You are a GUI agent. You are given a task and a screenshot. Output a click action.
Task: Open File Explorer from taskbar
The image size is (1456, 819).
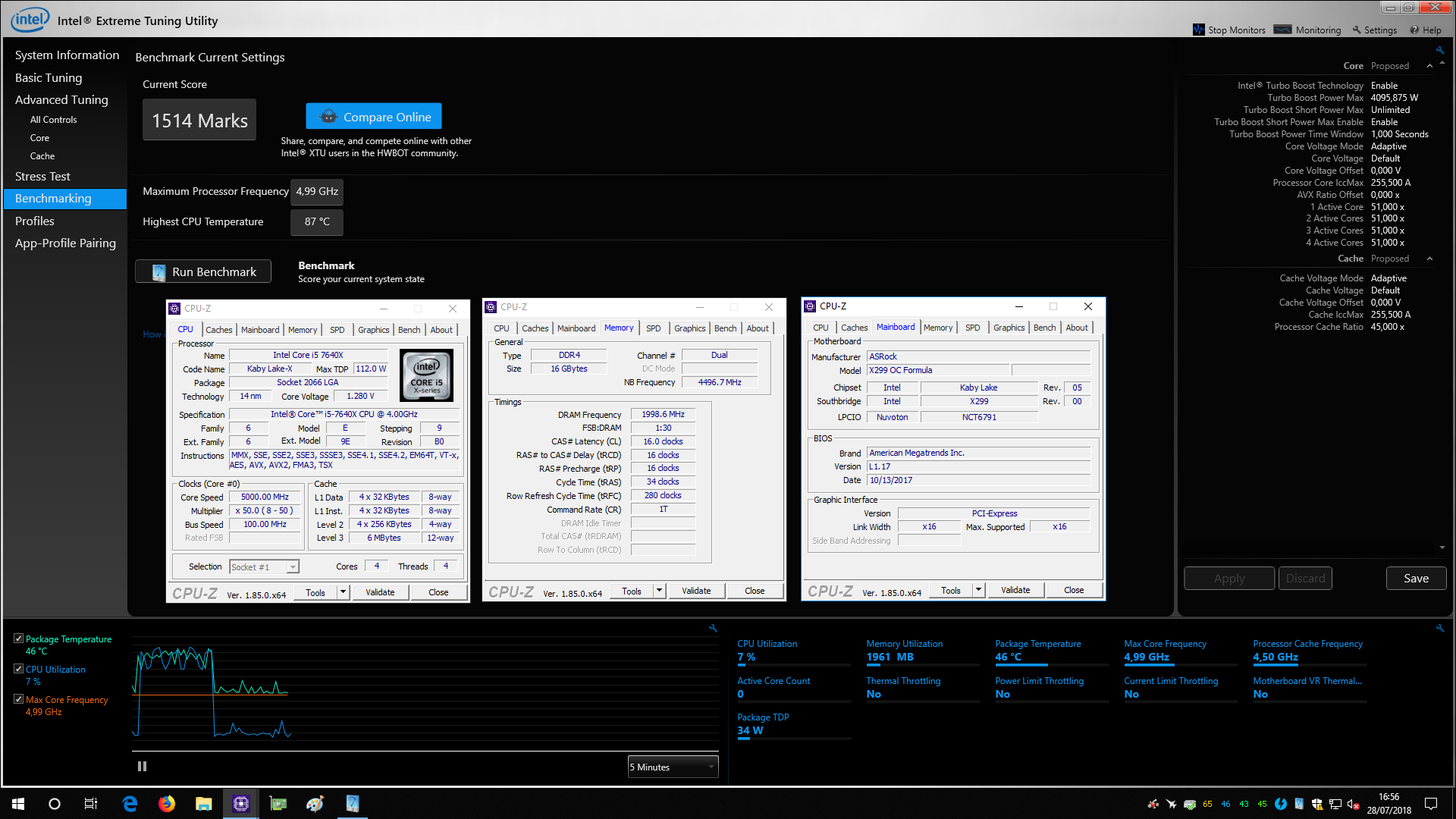pyautogui.click(x=203, y=804)
